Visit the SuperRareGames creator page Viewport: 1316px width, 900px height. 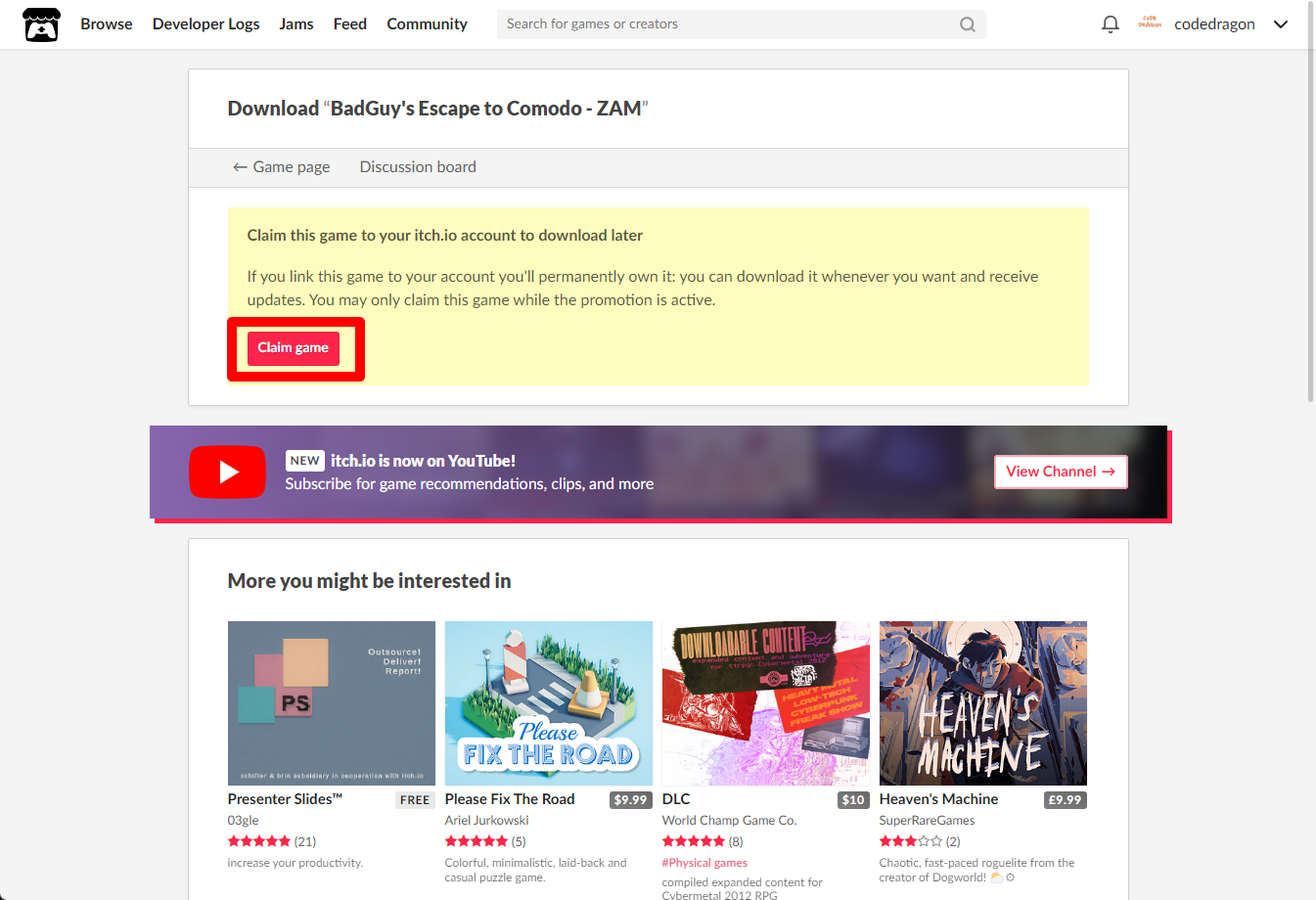927,821
